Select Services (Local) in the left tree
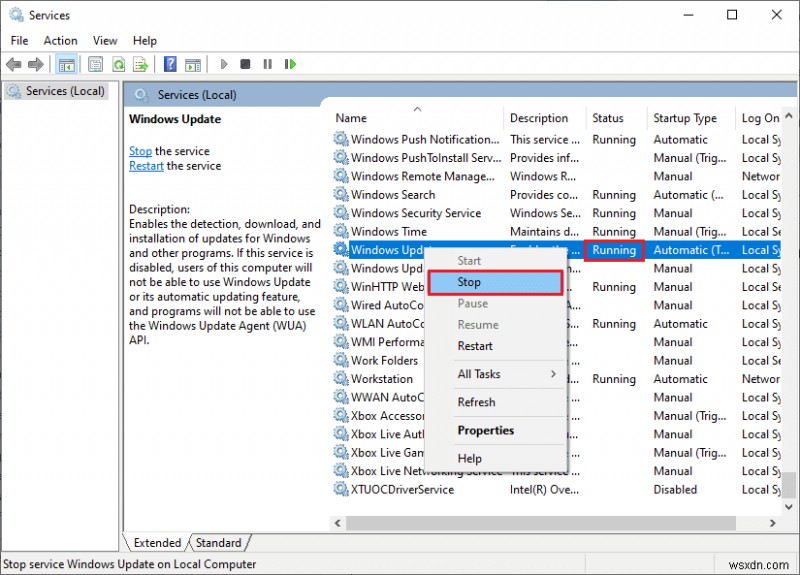This screenshot has width=800, height=575. coord(64,91)
